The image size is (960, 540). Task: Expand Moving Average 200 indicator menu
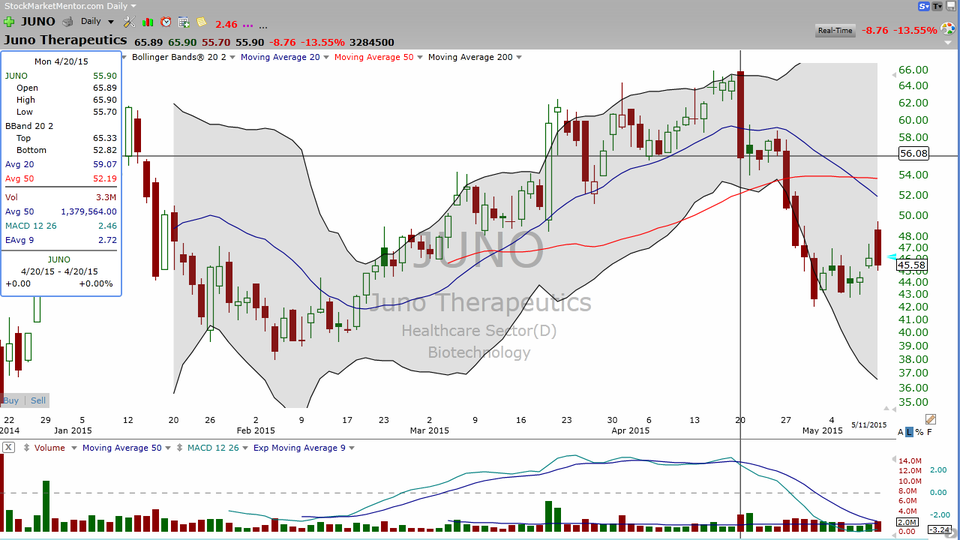[519, 57]
